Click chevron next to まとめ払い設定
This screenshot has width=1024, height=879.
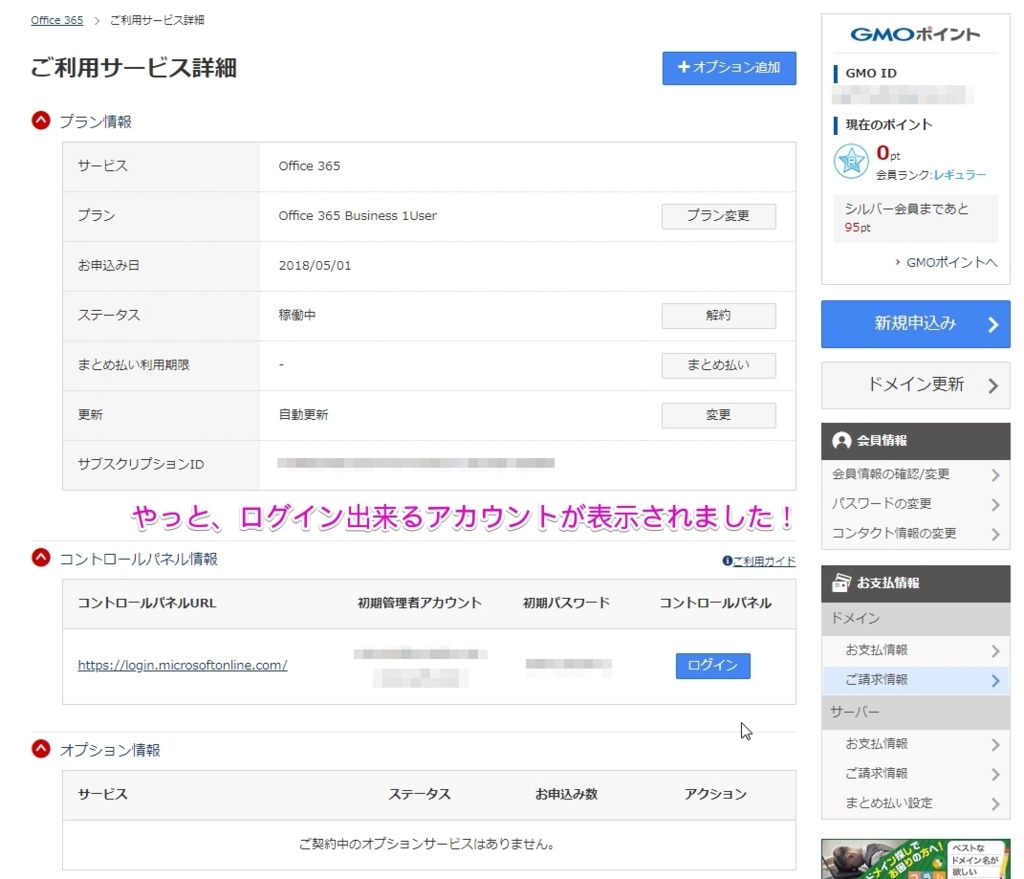(995, 804)
